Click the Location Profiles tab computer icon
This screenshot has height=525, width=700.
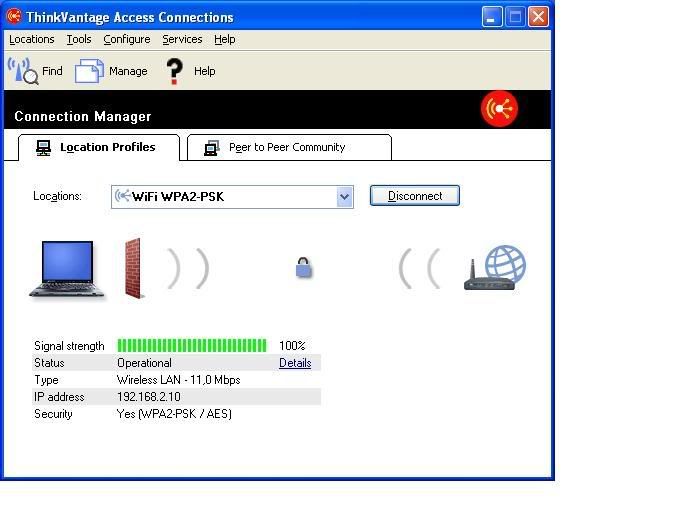pyautogui.click(x=43, y=148)
